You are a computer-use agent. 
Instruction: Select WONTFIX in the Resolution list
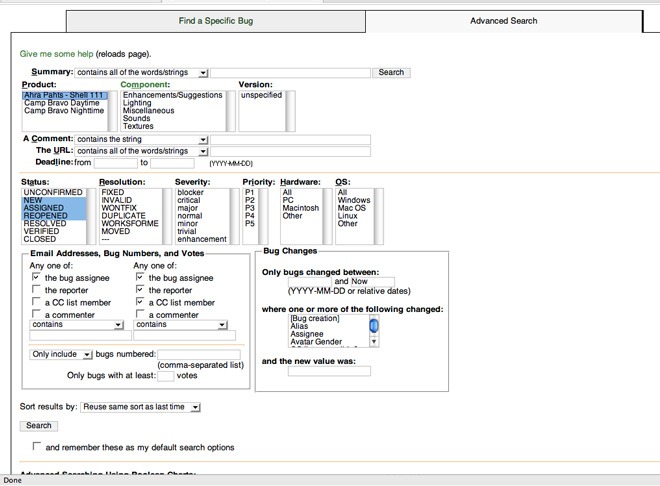click(x=119, y=208)
